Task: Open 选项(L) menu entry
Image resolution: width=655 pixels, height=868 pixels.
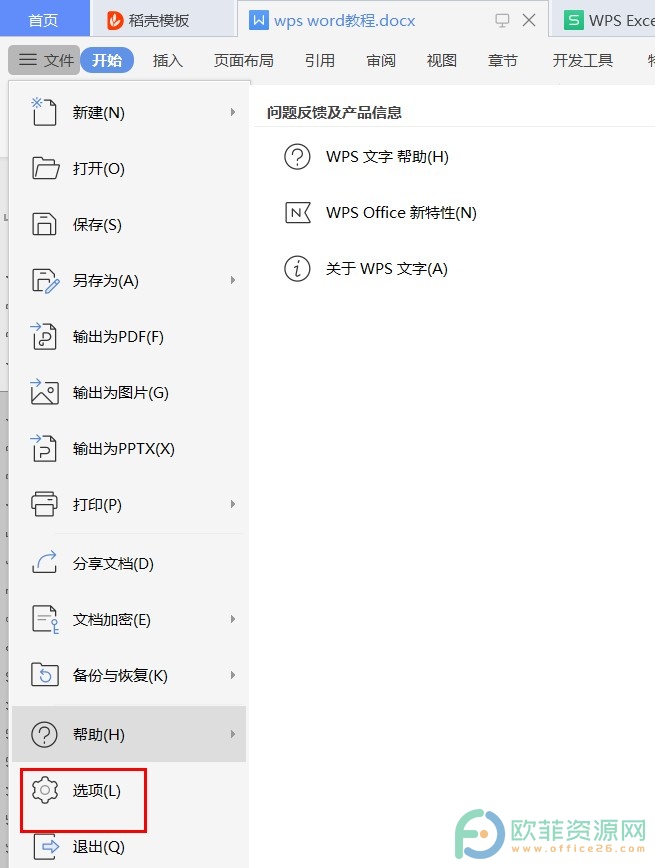Action: point(128,790)
